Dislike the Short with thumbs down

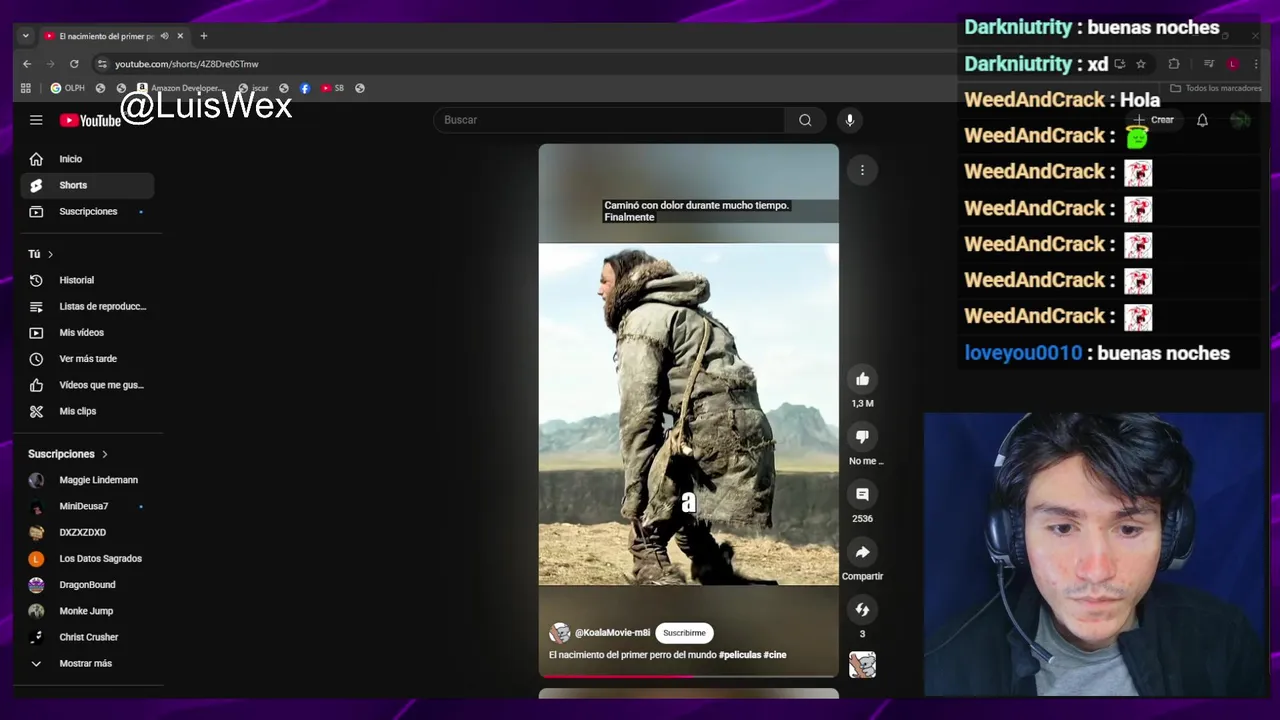pos(862,437)
